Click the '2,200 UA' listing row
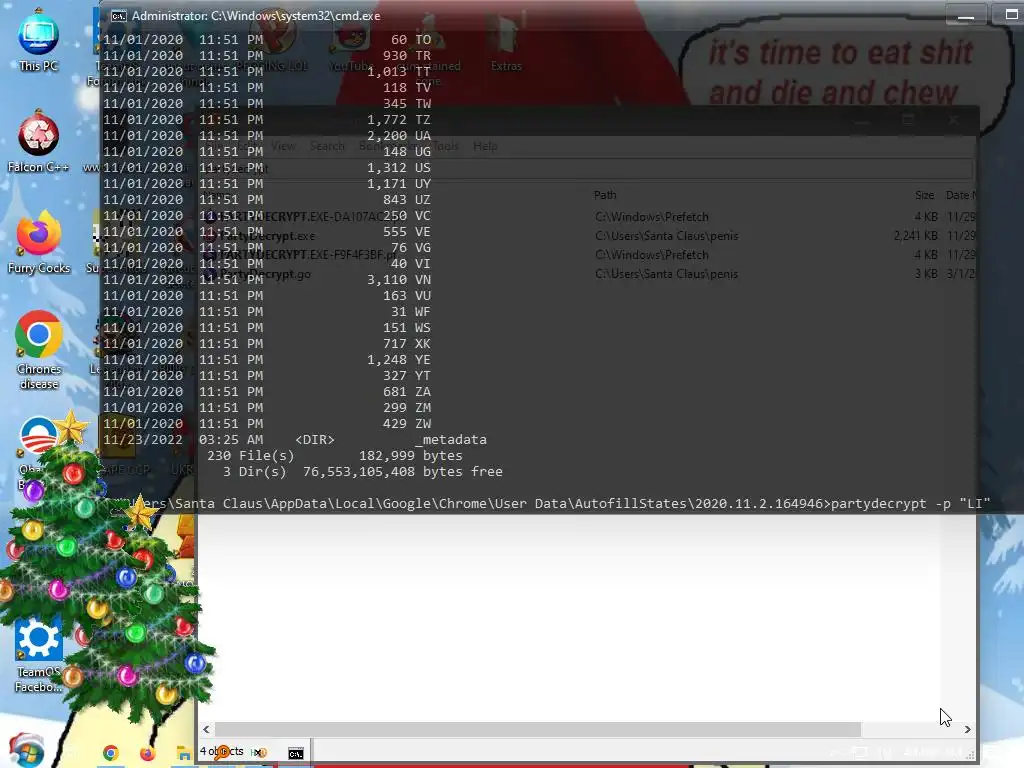This screenshot has height=768, width=1024. [267, 136]
